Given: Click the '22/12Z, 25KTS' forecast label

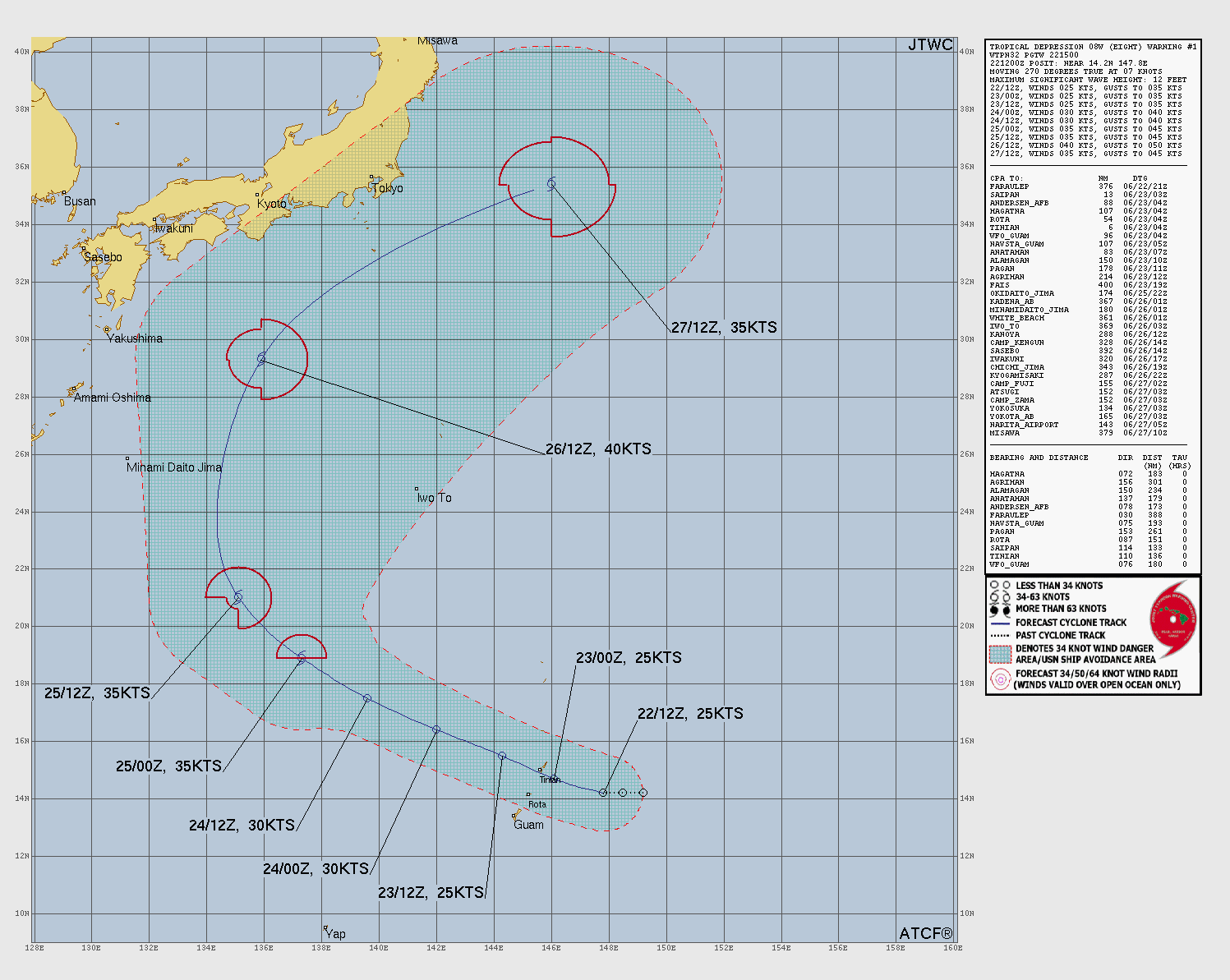Looking at the screenshot, I should [x=690, y=713].
